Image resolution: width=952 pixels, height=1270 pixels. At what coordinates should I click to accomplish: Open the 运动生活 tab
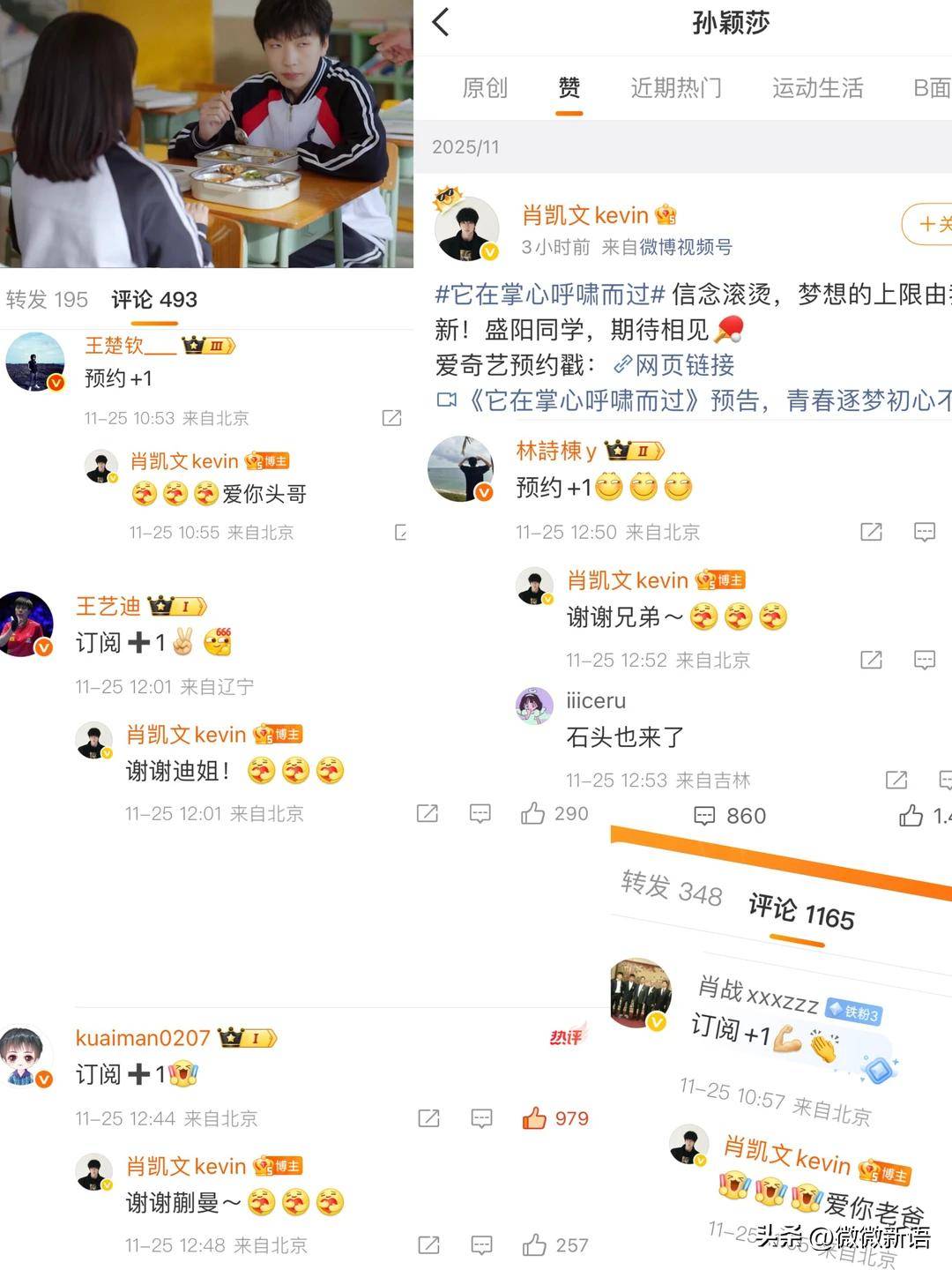pyautogui.click(x=817, y=87)
